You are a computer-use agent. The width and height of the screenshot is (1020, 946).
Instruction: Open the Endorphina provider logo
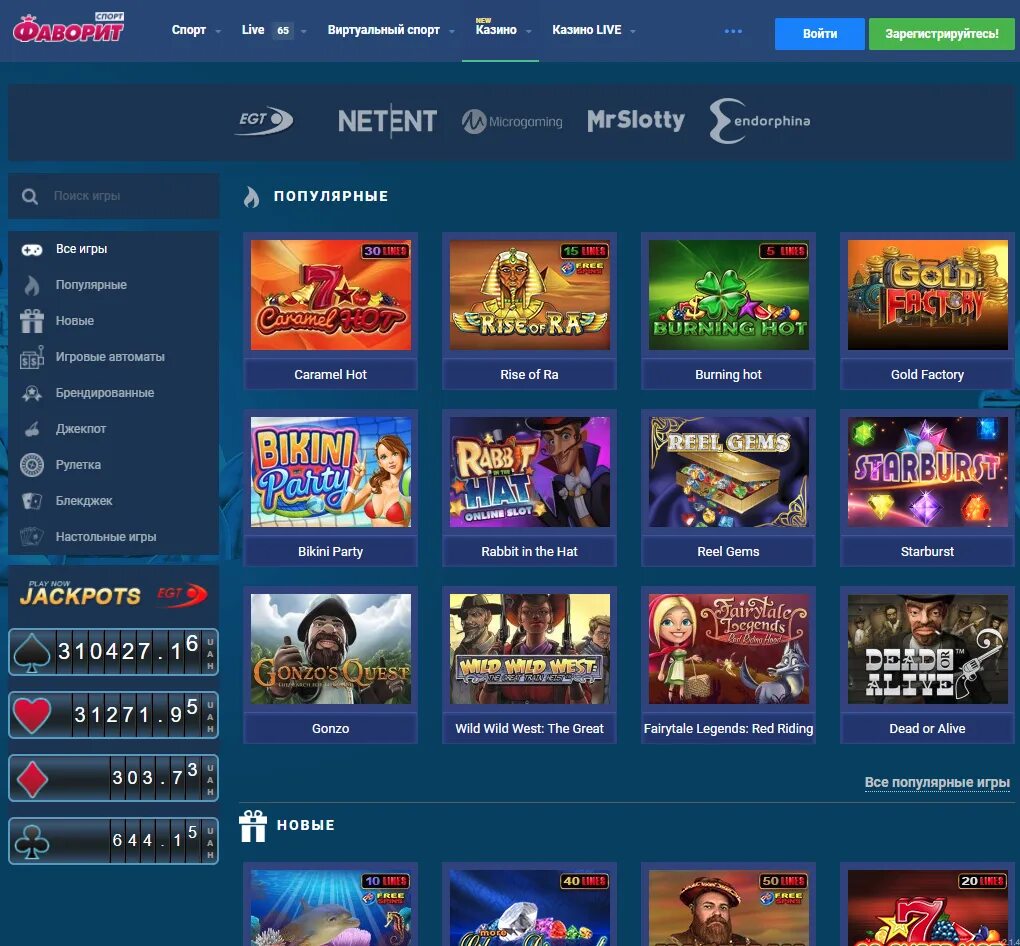click(759, 120)
